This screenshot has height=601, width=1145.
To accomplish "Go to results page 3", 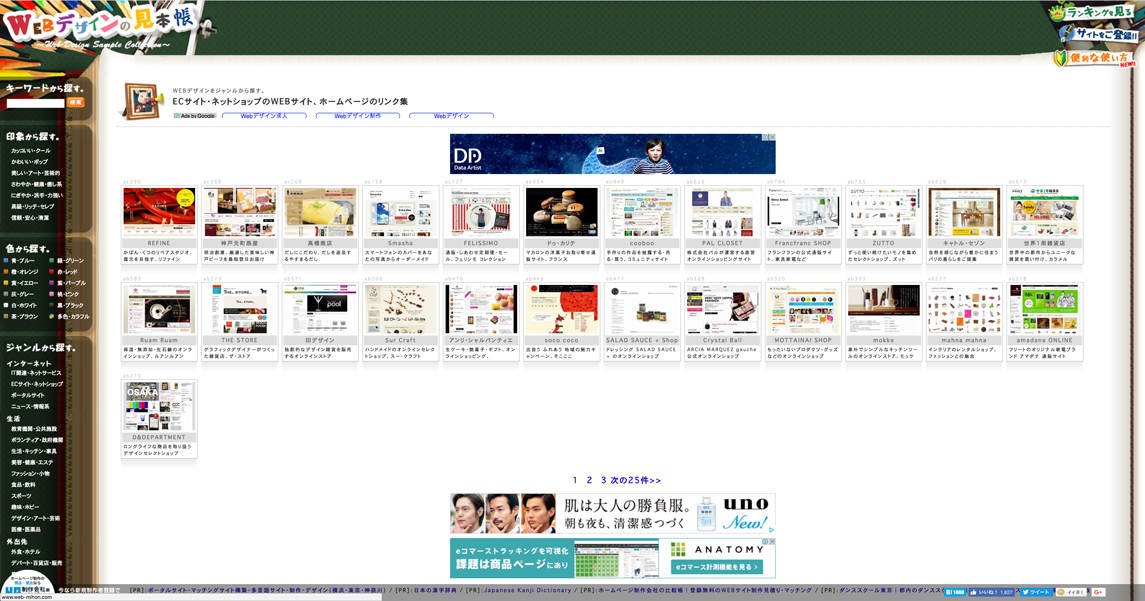I will point(603,481).
